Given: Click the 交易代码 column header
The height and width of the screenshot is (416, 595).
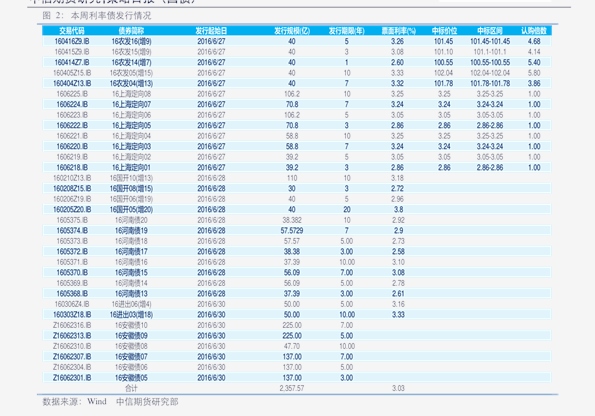Looking at the screenshot, I should pyautogui.click(x=72, y=31).
